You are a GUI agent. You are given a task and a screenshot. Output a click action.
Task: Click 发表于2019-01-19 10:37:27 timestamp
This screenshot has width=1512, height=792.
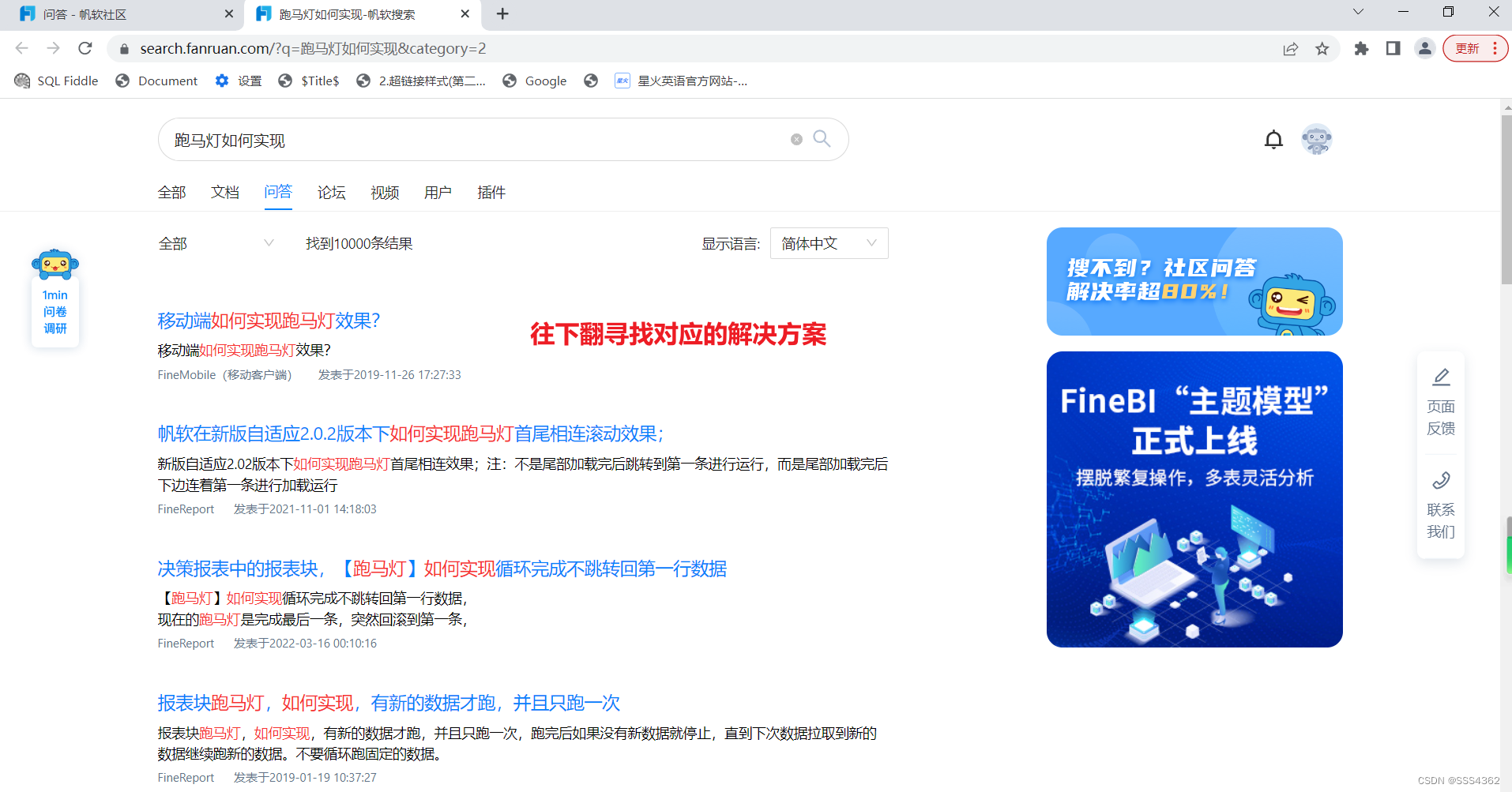[x=305, y=778]
